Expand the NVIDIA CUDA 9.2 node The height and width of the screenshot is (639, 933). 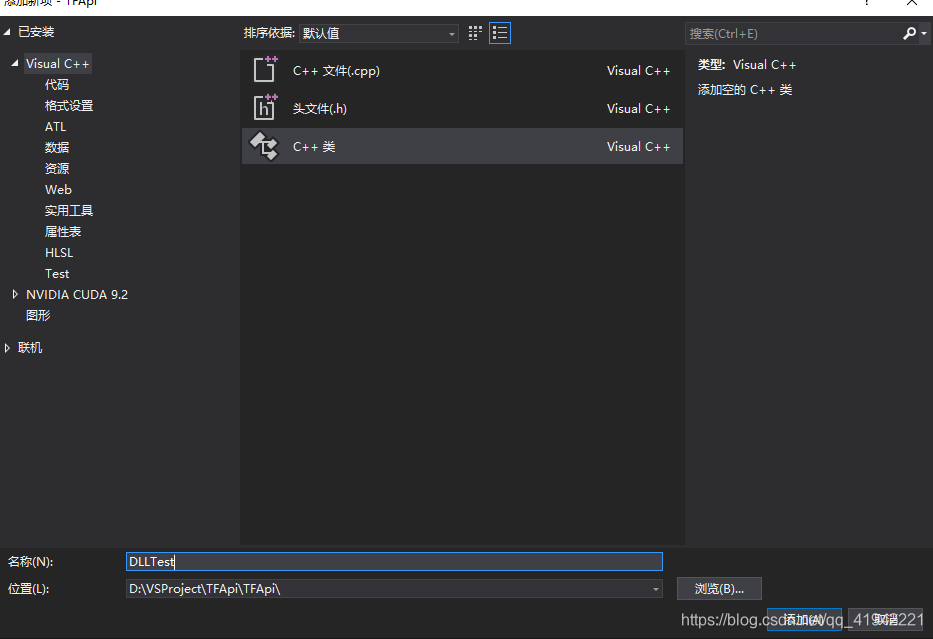click(15, 295)
